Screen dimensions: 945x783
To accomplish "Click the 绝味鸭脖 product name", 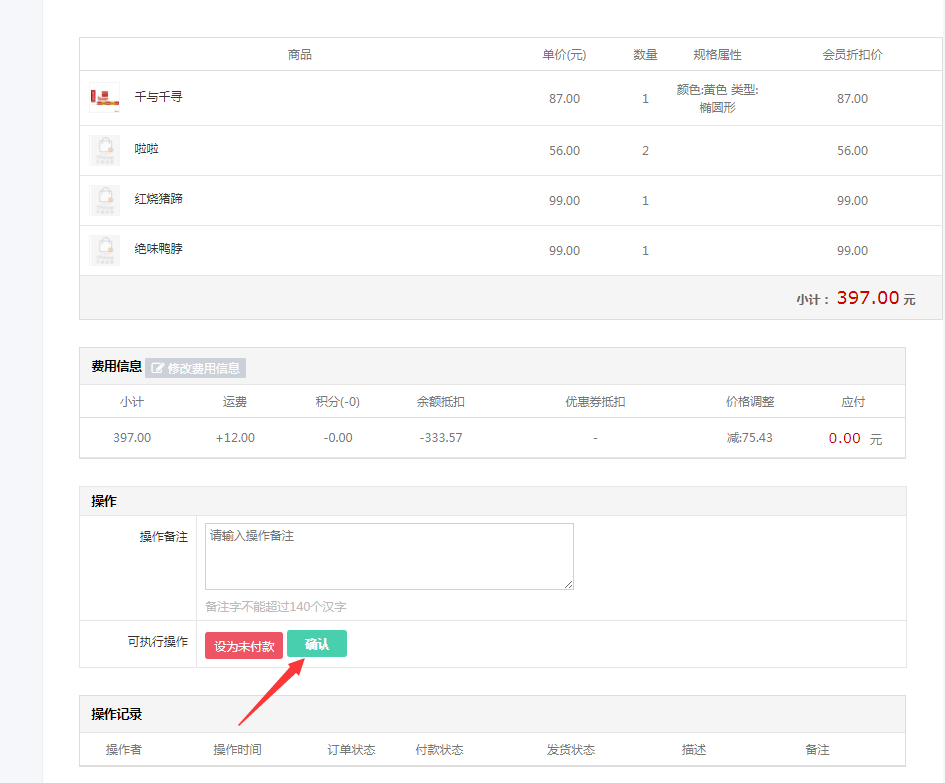I will tap(158, 249).
